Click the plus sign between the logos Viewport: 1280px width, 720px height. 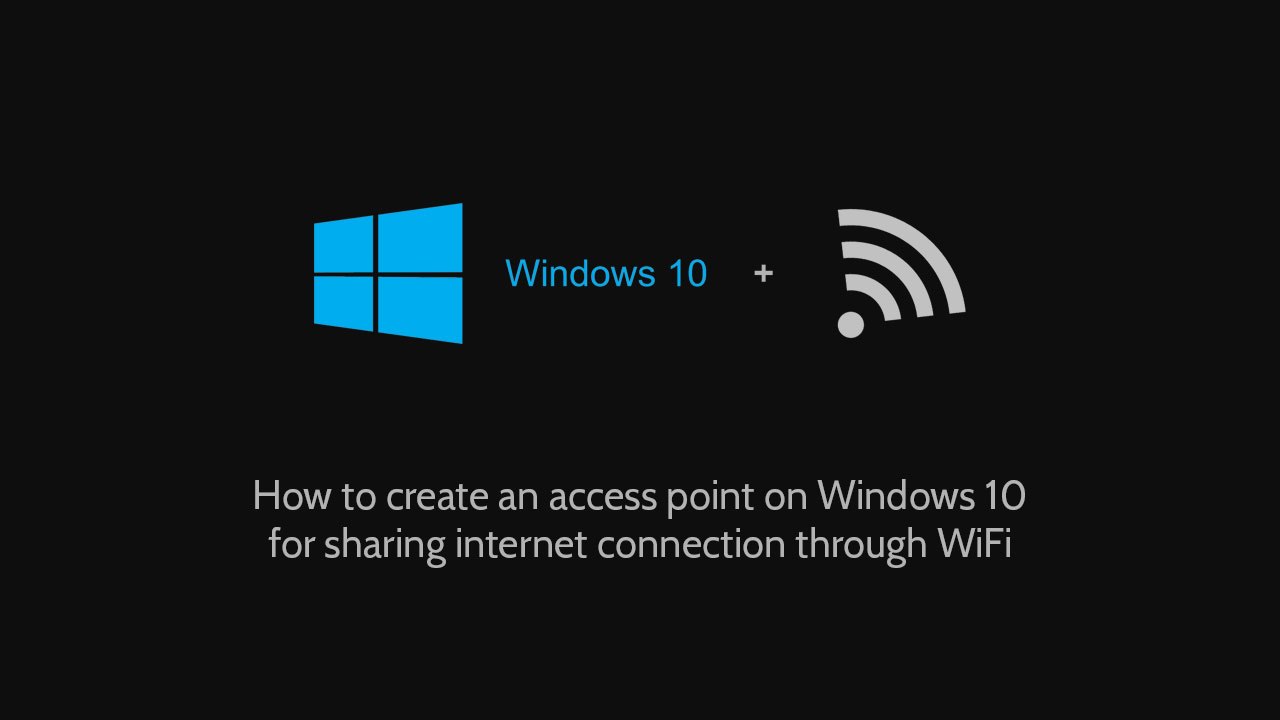763,273
